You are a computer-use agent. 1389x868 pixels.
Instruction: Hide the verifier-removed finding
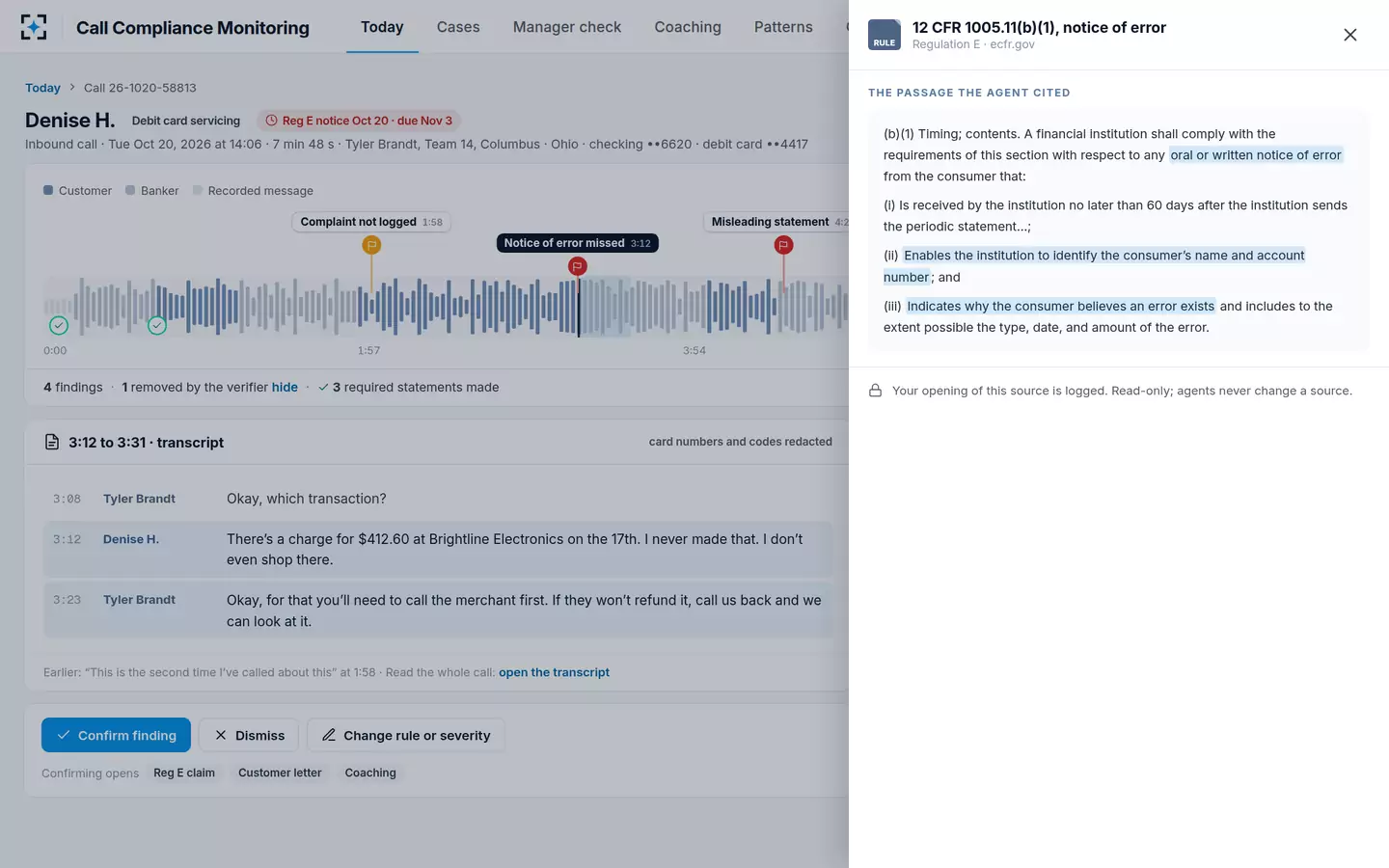pos(285,387)
